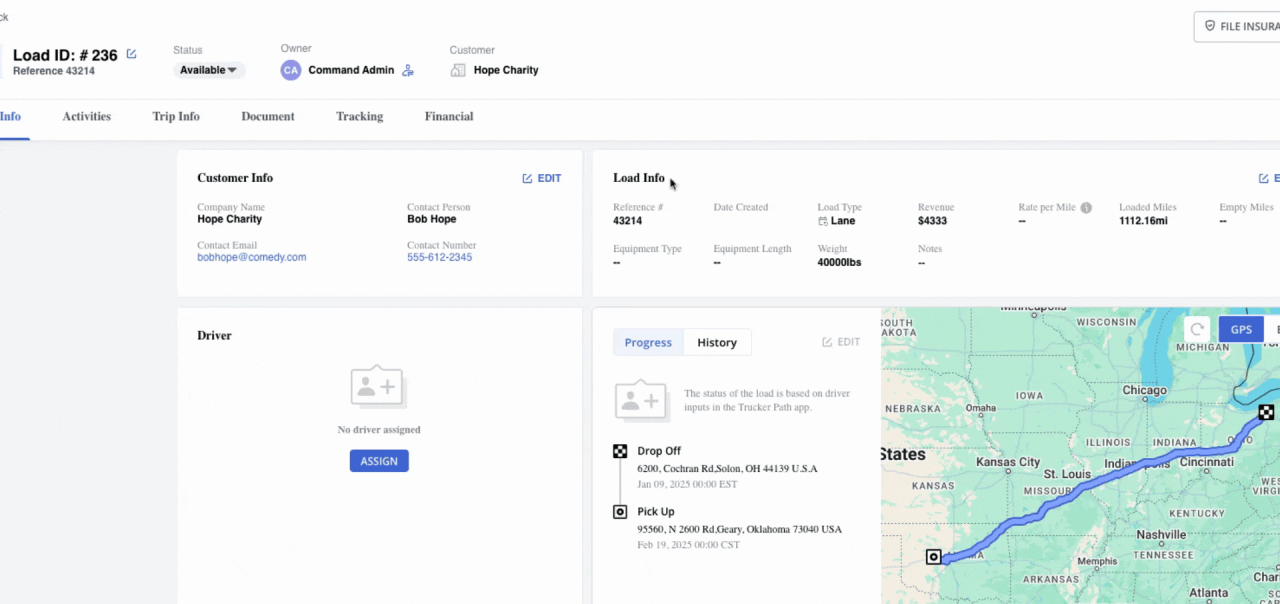Open the Trip Info tab
The width and height of the screenshot is (1280, 604).
[176, 116]
